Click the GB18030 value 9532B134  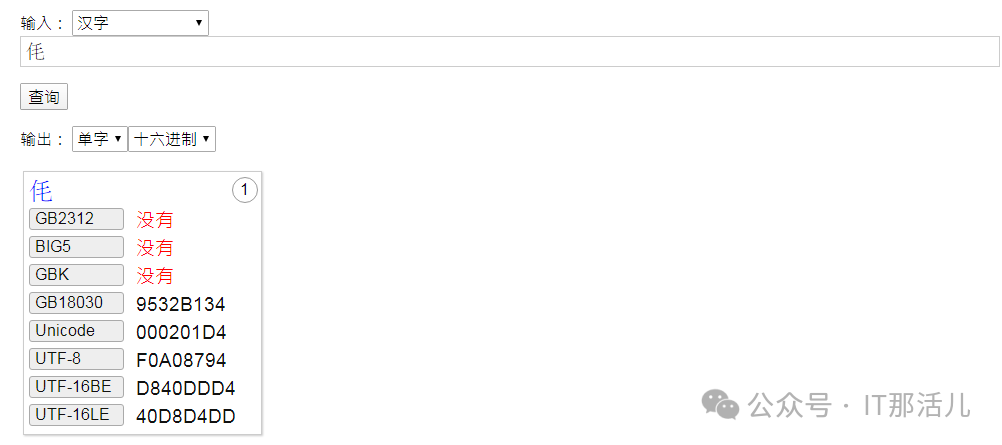tap(181, 304)
